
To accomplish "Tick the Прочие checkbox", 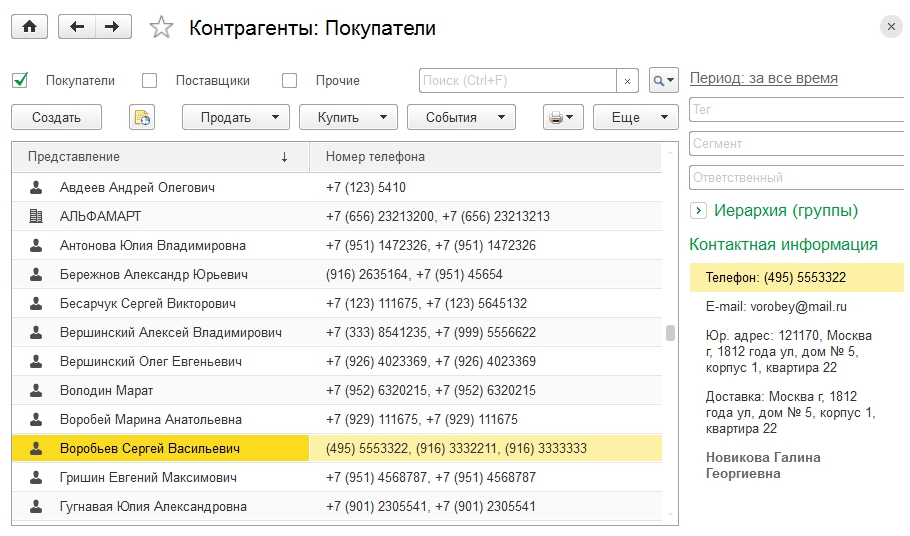I will coord(290,80).
